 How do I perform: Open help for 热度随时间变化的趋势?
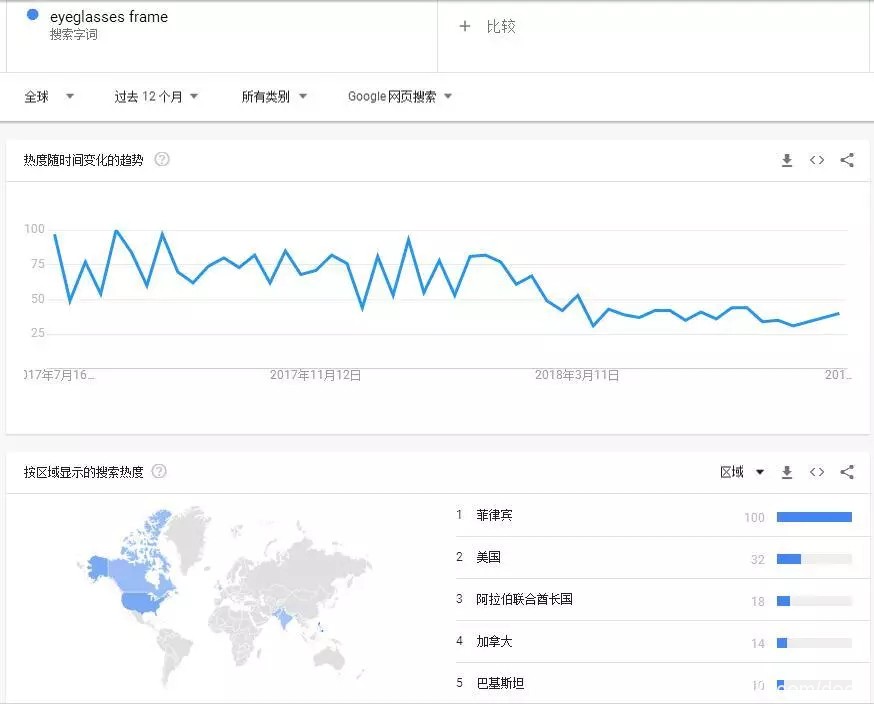point(162,157)
